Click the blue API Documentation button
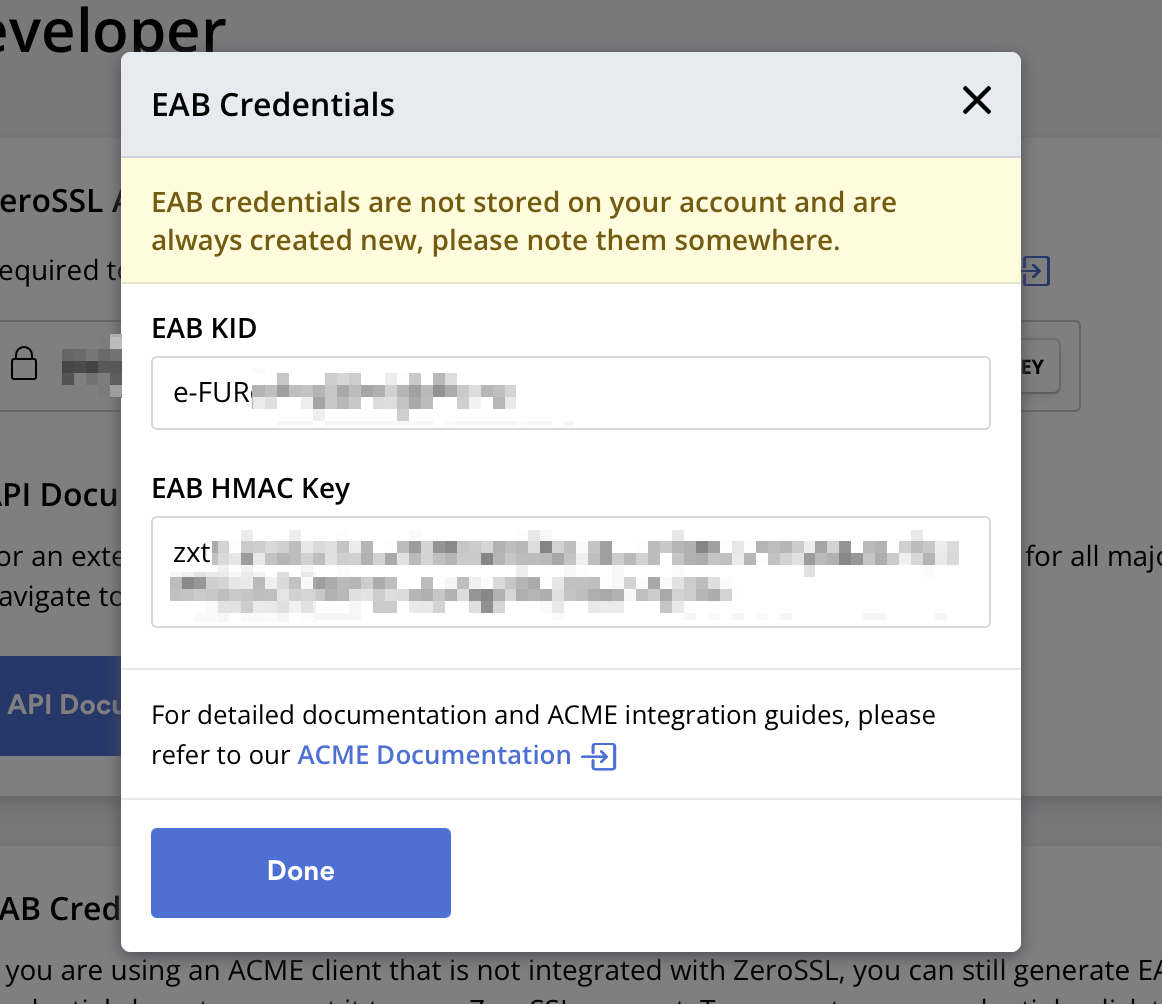Viewport: 1162px width, 1004px height. pos(60,705)
